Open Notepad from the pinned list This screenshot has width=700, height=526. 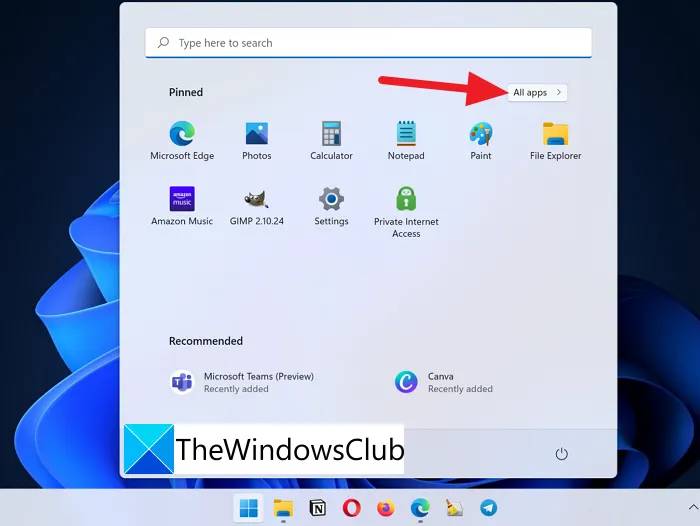pos(406,140)
